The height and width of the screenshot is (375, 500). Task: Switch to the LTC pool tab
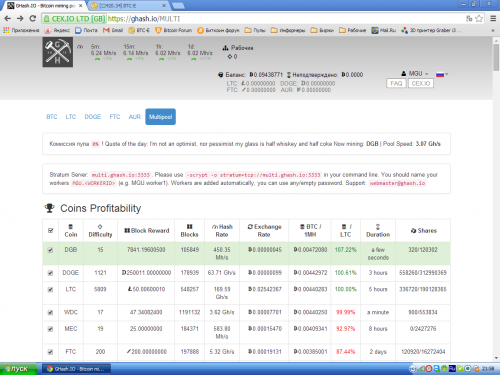click(71, 117)
